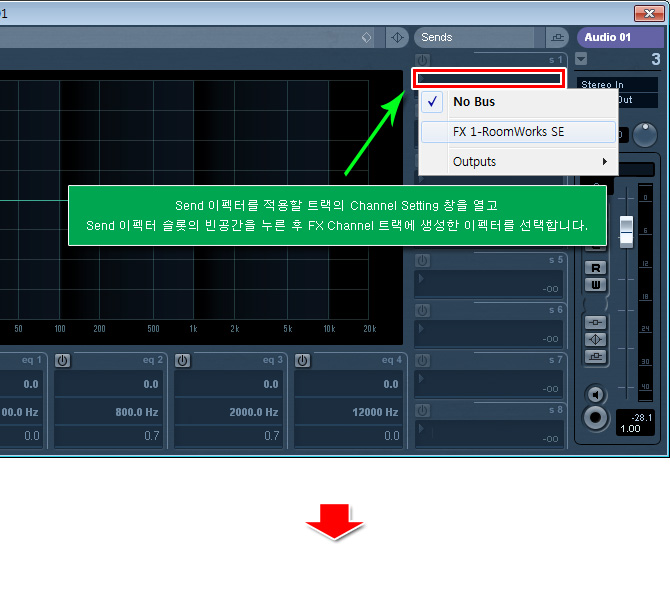Activate send slot s 1 power button

coord(423,60)
